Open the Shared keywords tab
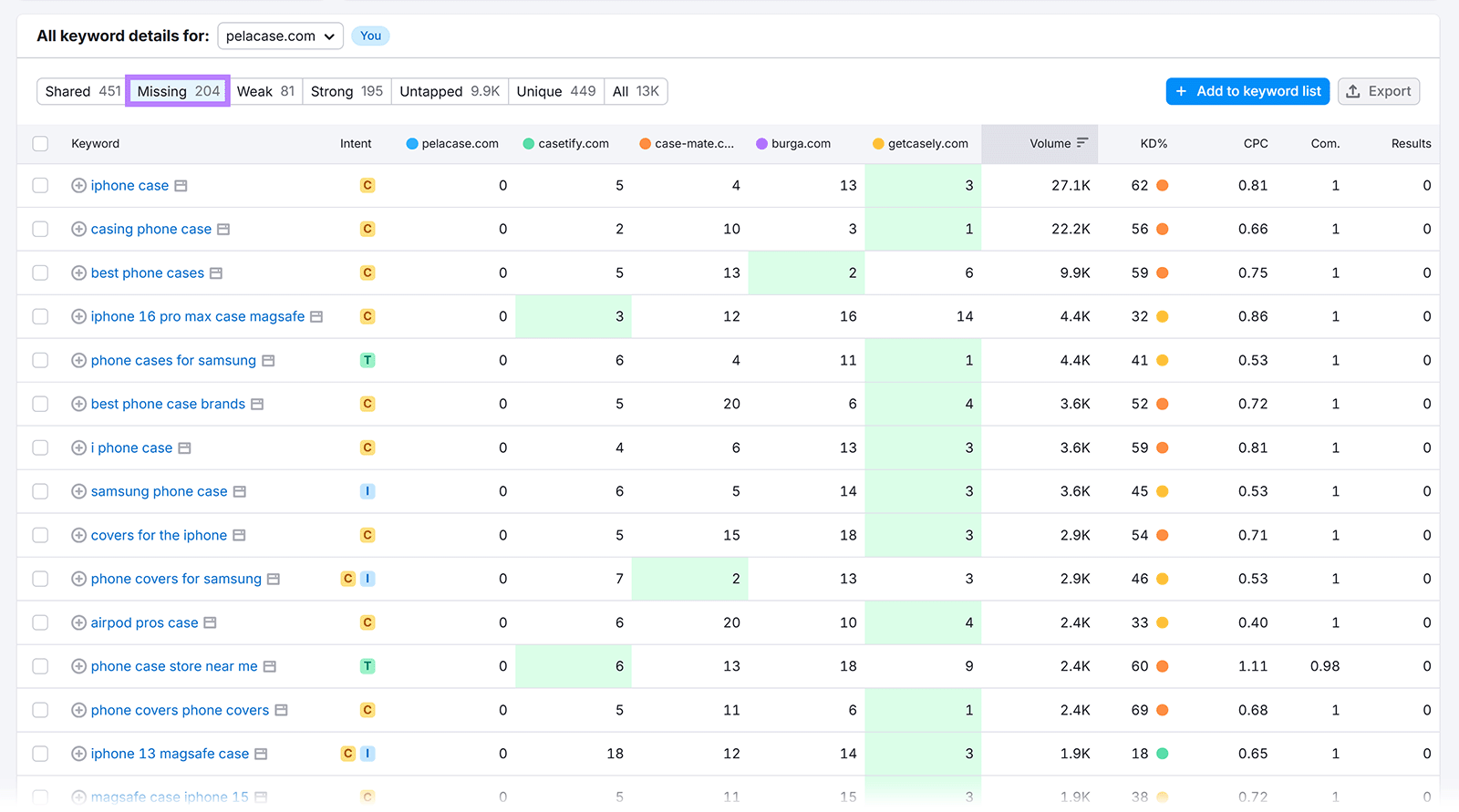The height and width of the screenshot is (812, 1459). [x=82, y=91]
